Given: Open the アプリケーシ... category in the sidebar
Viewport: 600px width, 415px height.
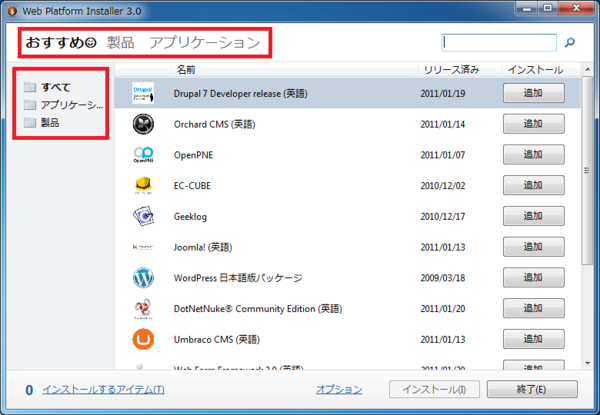Looking at the screenshot, I should [72, 105].
